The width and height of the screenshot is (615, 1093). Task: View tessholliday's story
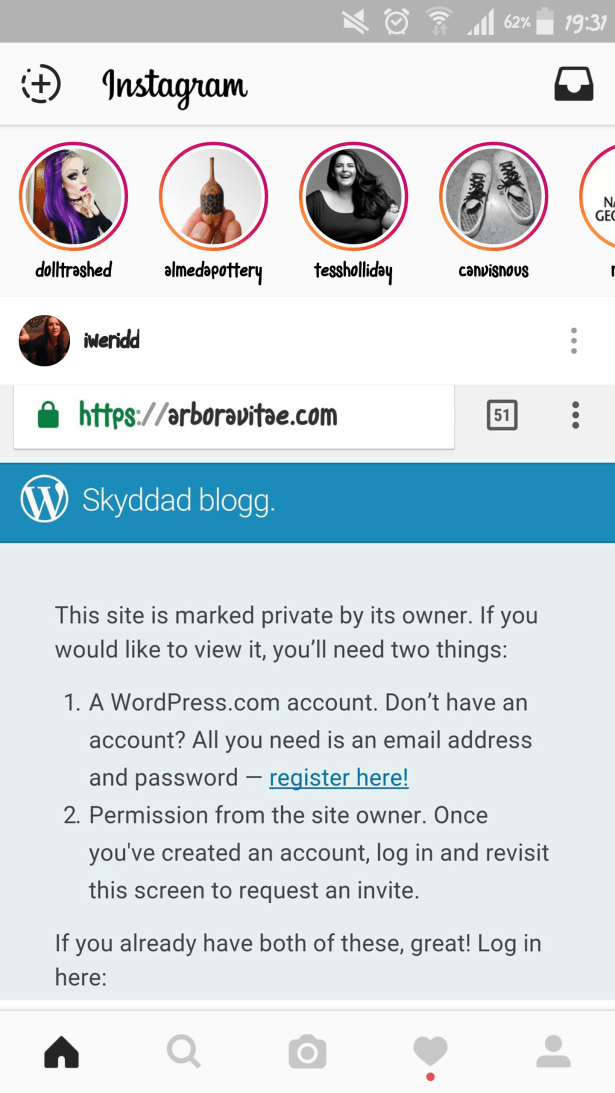tap(354, 197)
